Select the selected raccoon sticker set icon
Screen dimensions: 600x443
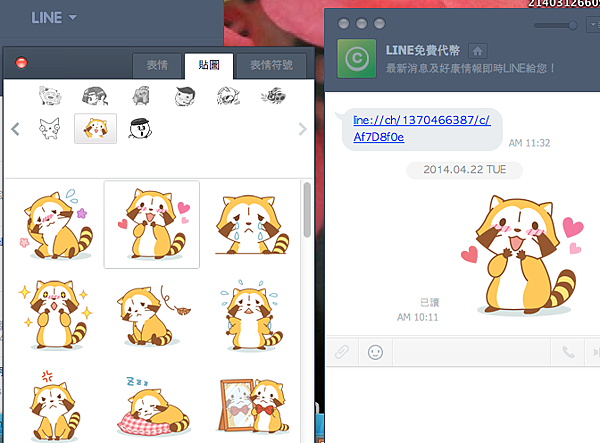(x=95, y=129)
